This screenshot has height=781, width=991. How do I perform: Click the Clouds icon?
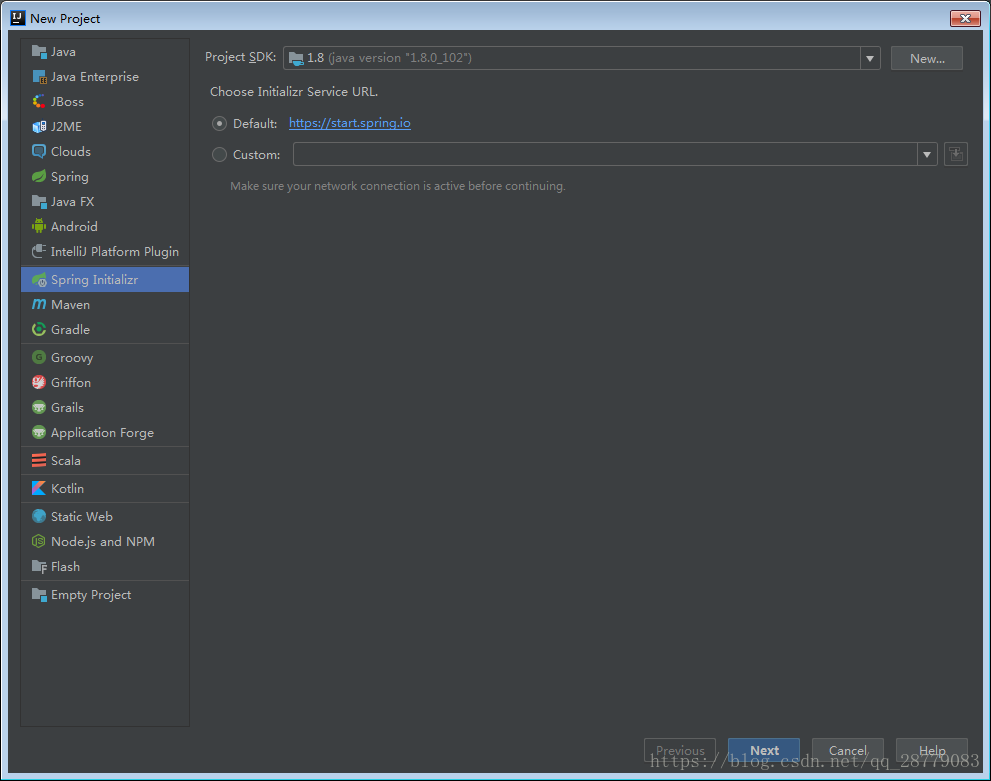point(39,152)
